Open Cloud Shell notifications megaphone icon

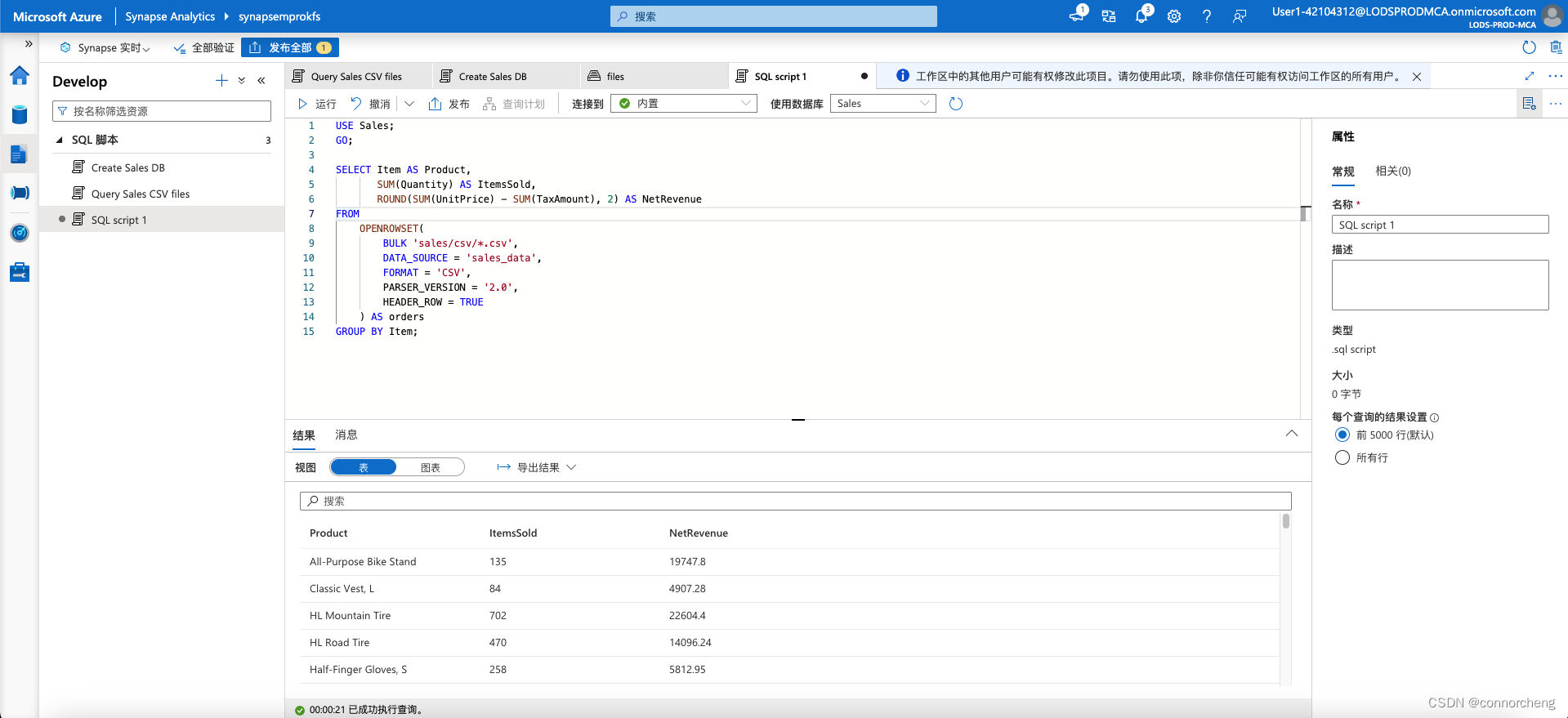click(1077, 16)
